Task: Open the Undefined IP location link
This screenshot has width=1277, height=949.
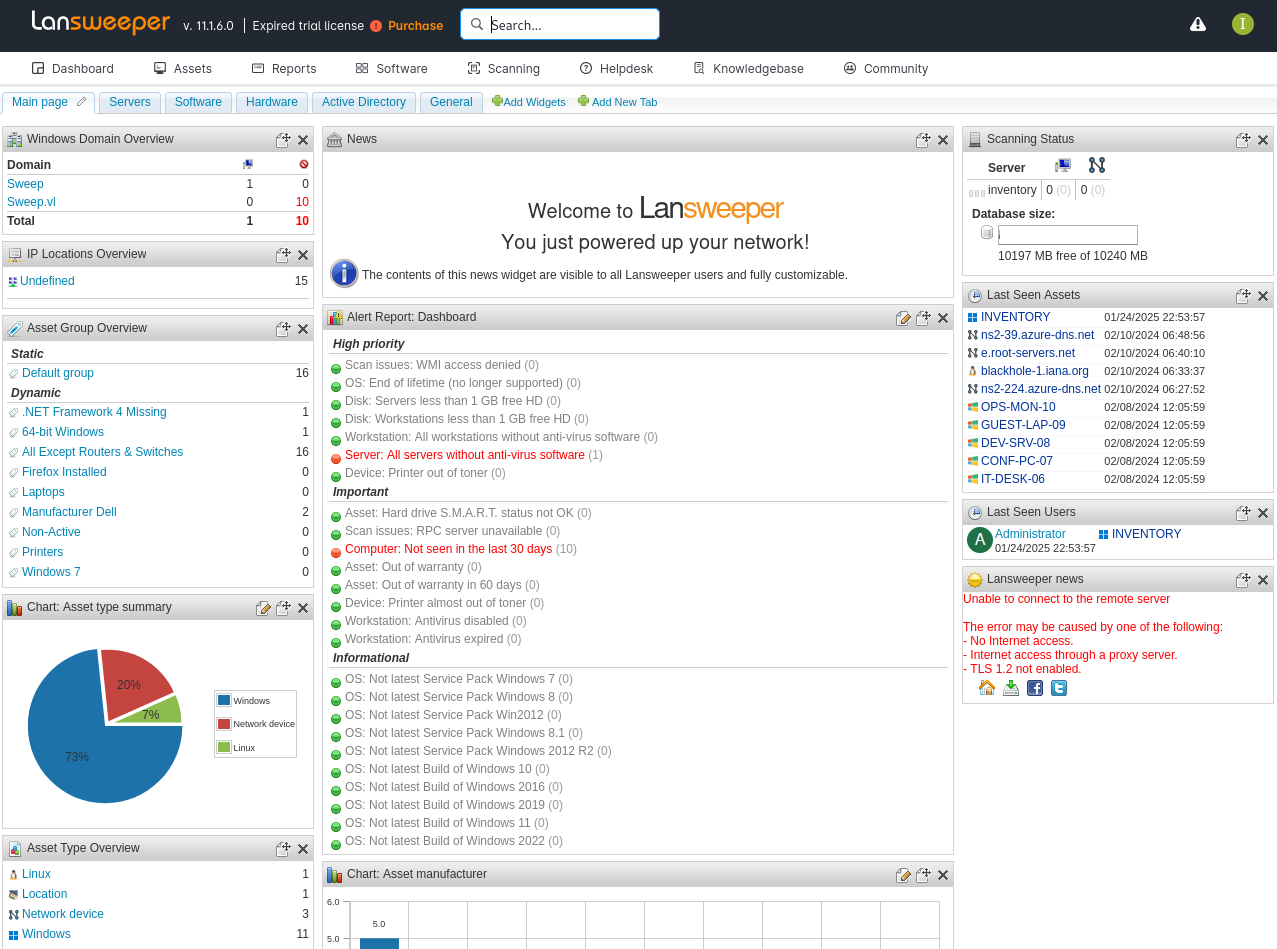Action: click(x=47, y=281)
